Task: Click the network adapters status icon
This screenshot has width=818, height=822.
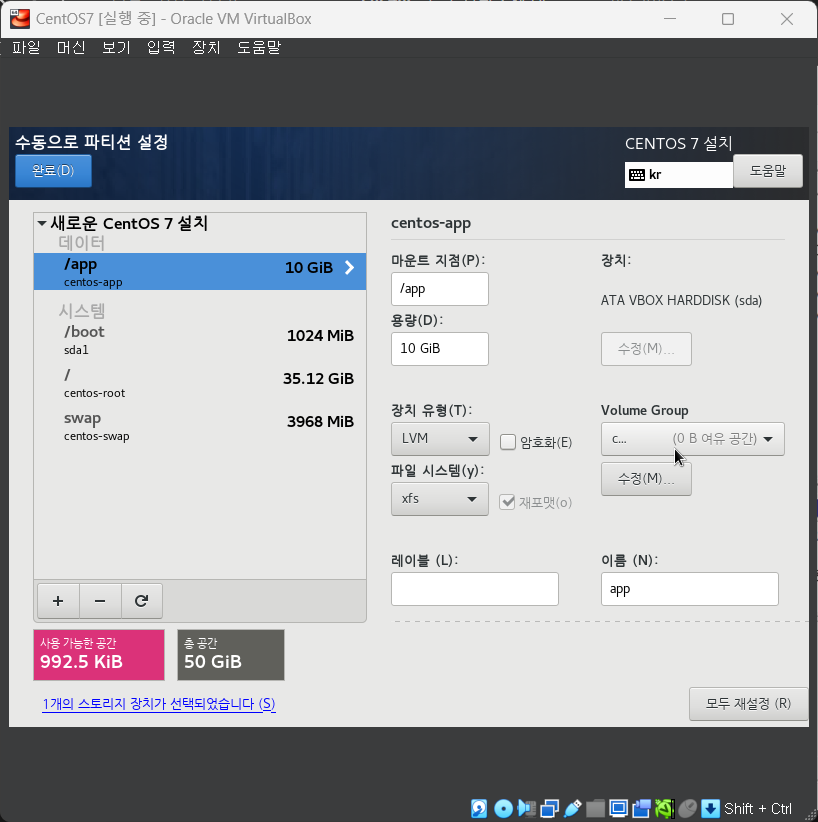Action: pyautogui.click(x=549, y=808)
